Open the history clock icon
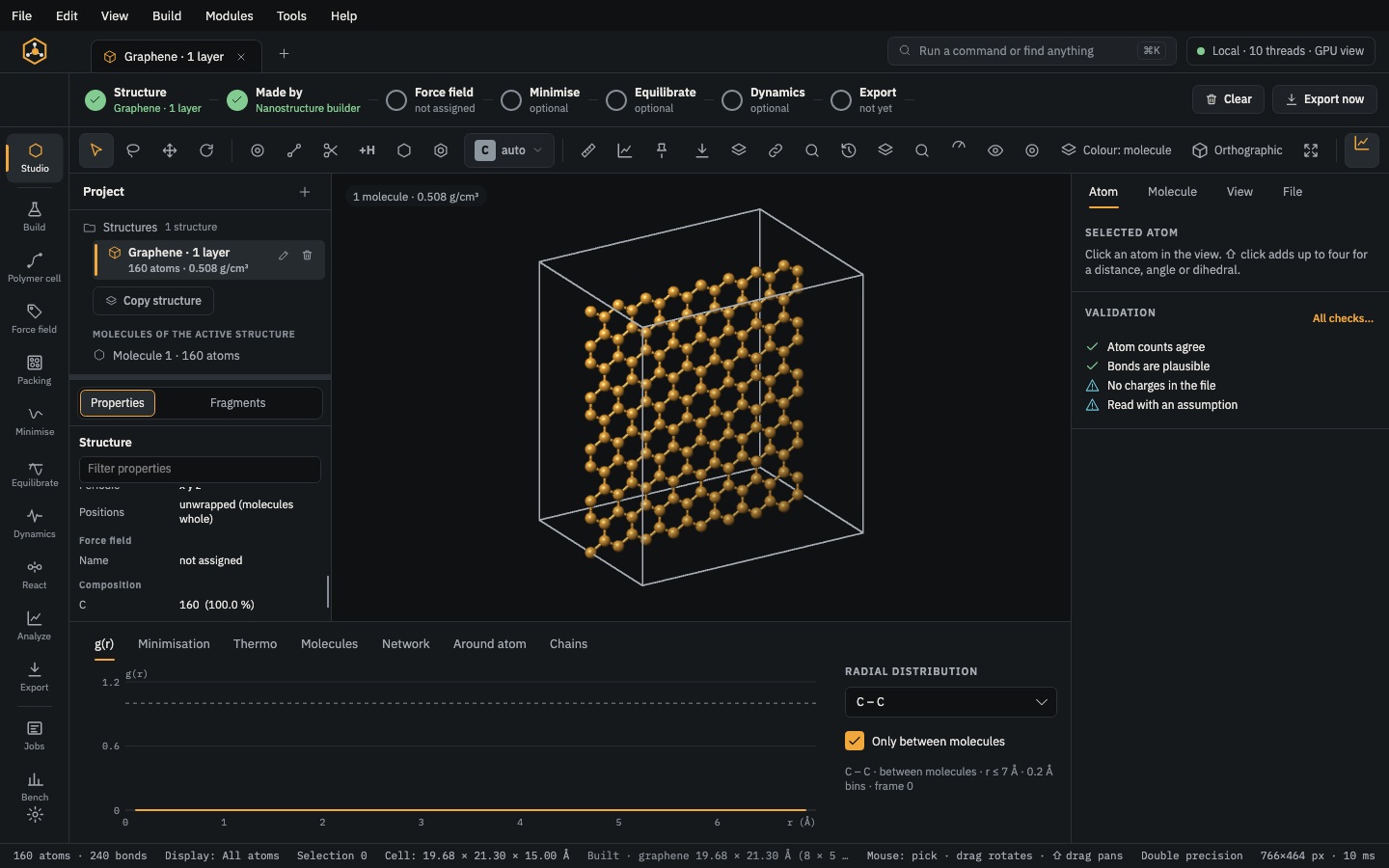Viewport: 1389px width, 868px height. [x=849, y=150]
